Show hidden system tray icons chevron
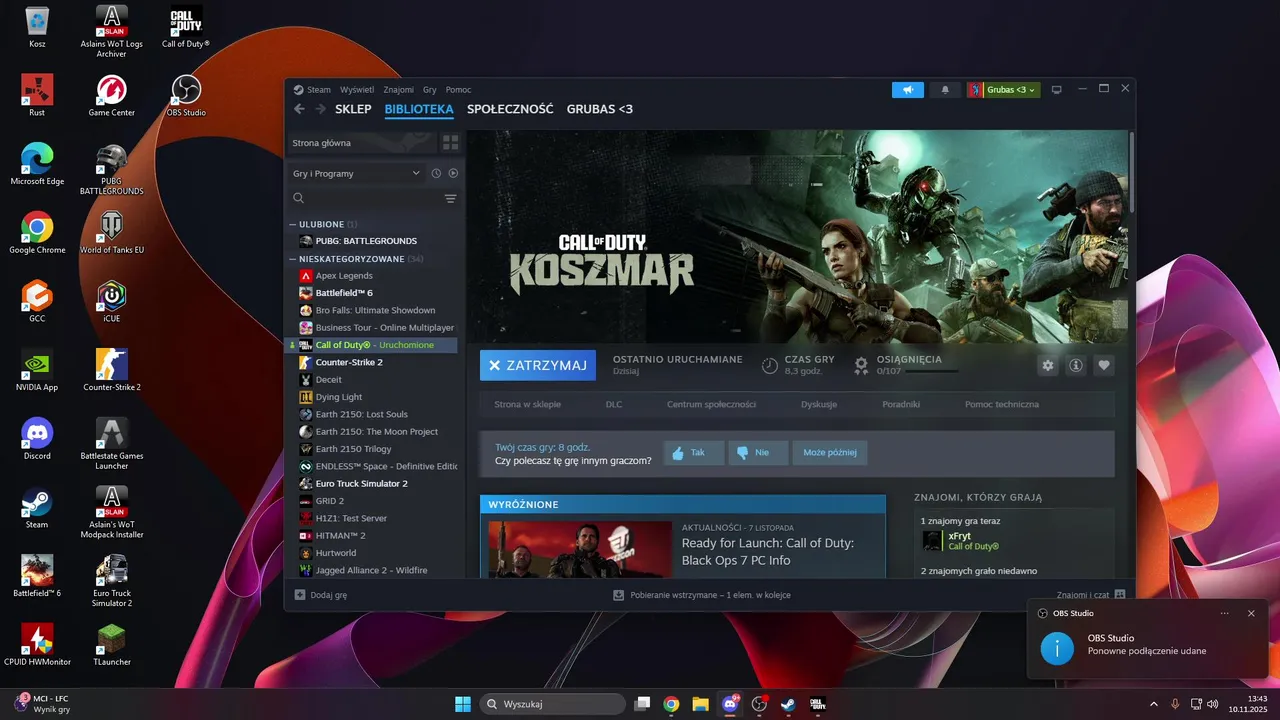Screen dimensions: 1280x720 [1153, 704]
